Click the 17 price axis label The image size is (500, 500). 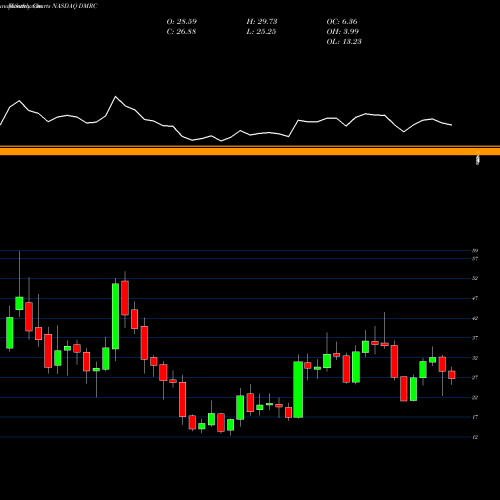475,417
